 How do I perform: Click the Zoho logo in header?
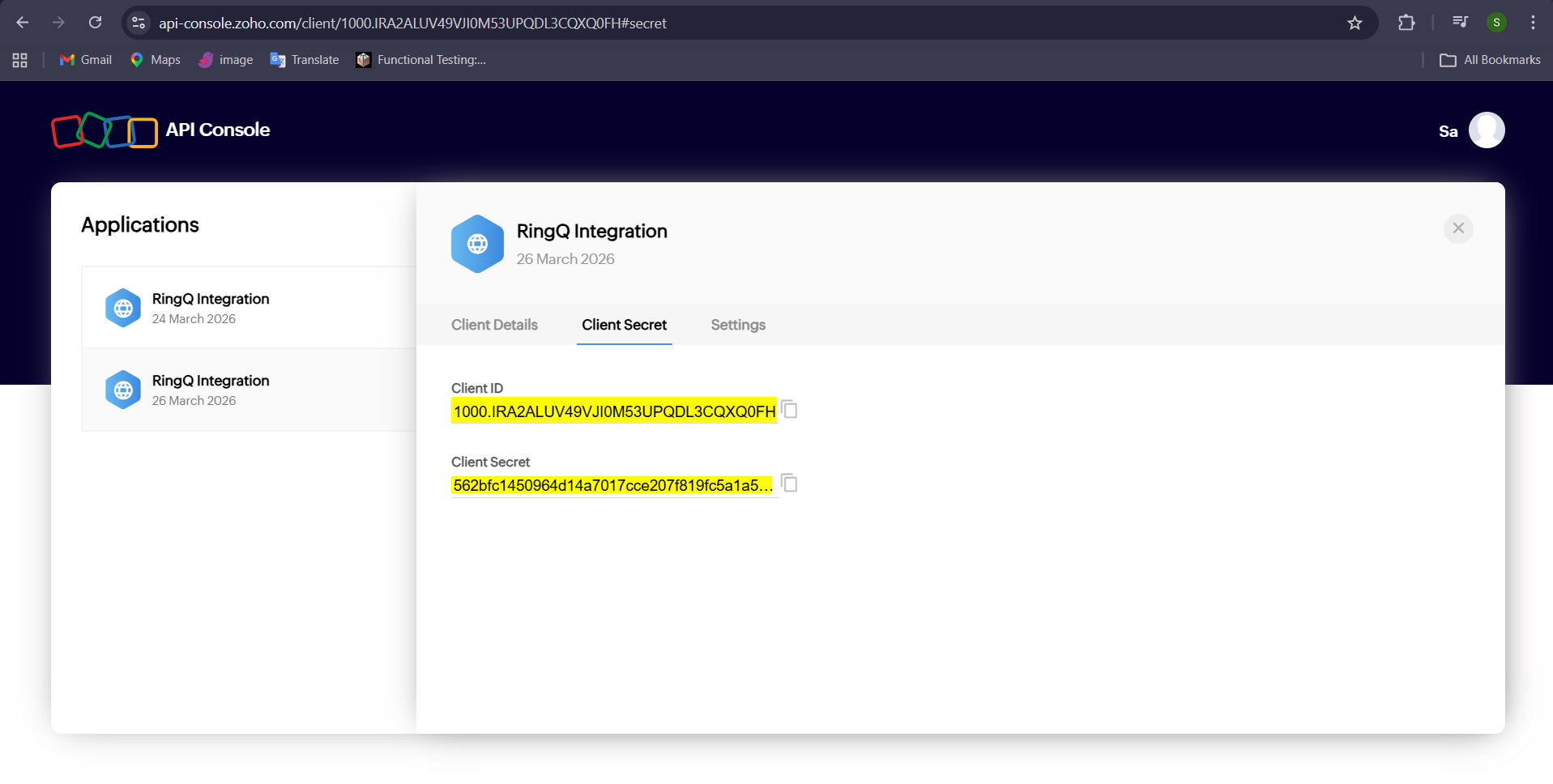click(105, 130)
